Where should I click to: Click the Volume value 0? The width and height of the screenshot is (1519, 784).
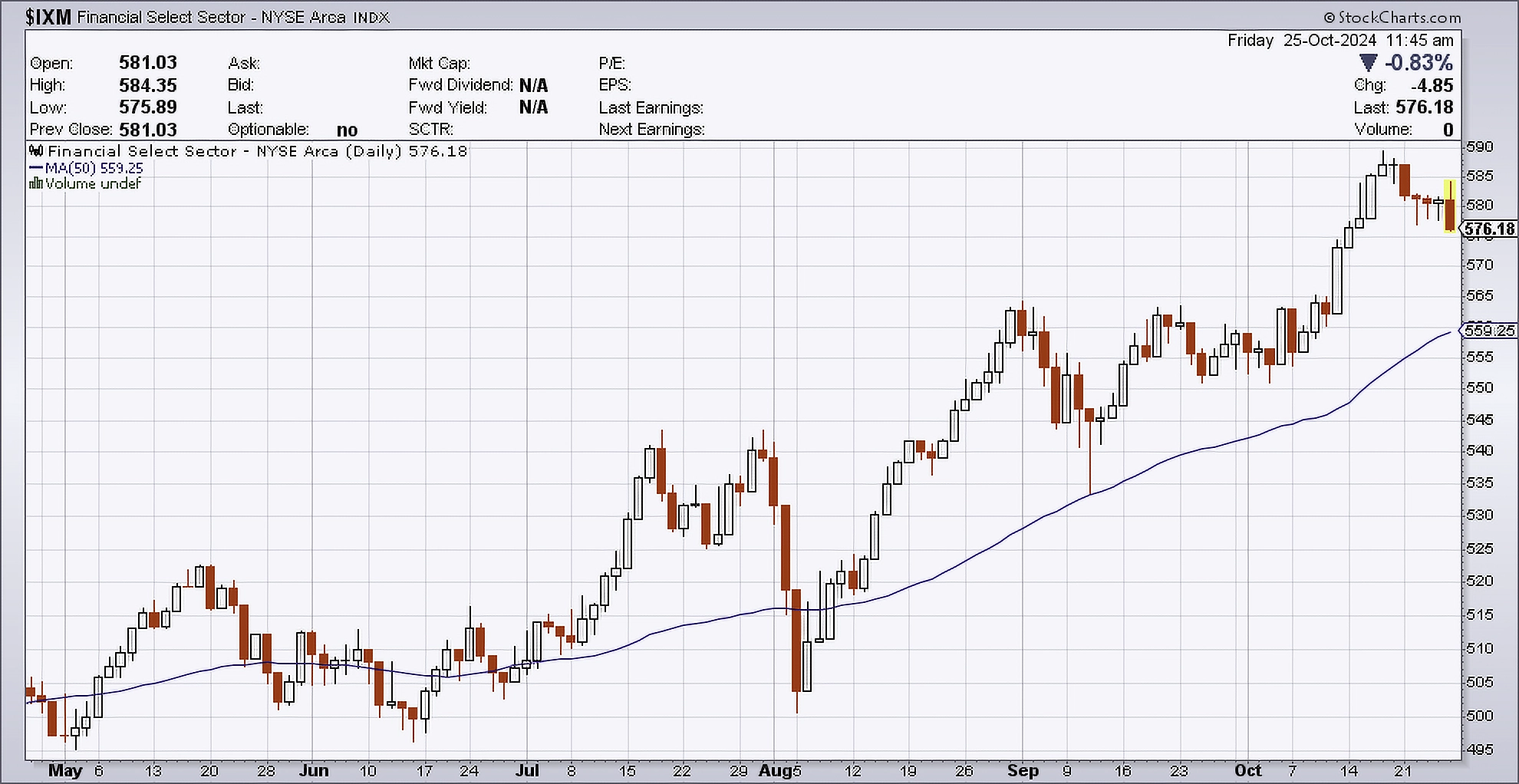click(x=1448, y=130)
